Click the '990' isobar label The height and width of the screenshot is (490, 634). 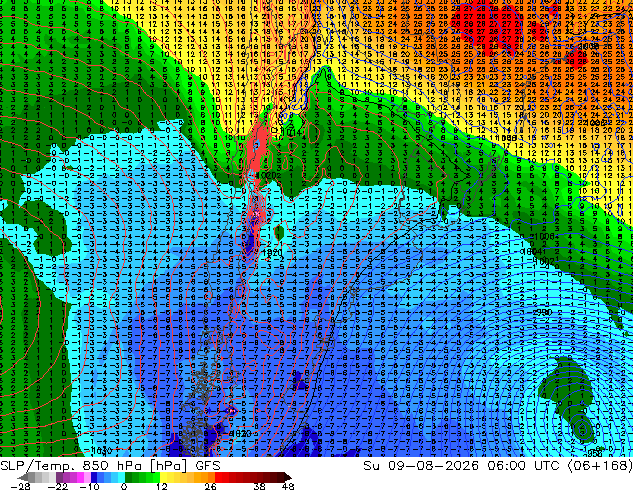point(543,312)
